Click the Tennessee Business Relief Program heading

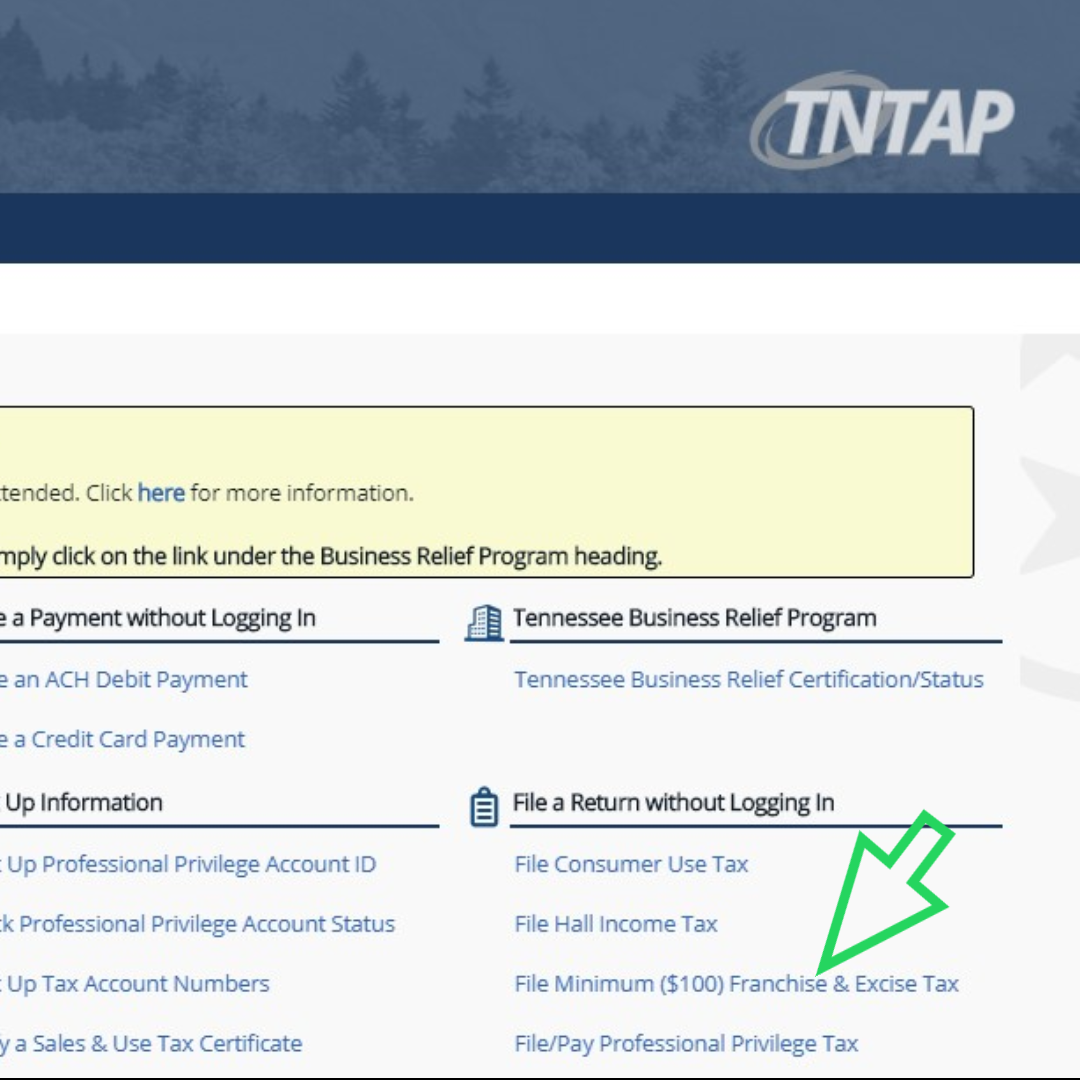coord(694,619)
